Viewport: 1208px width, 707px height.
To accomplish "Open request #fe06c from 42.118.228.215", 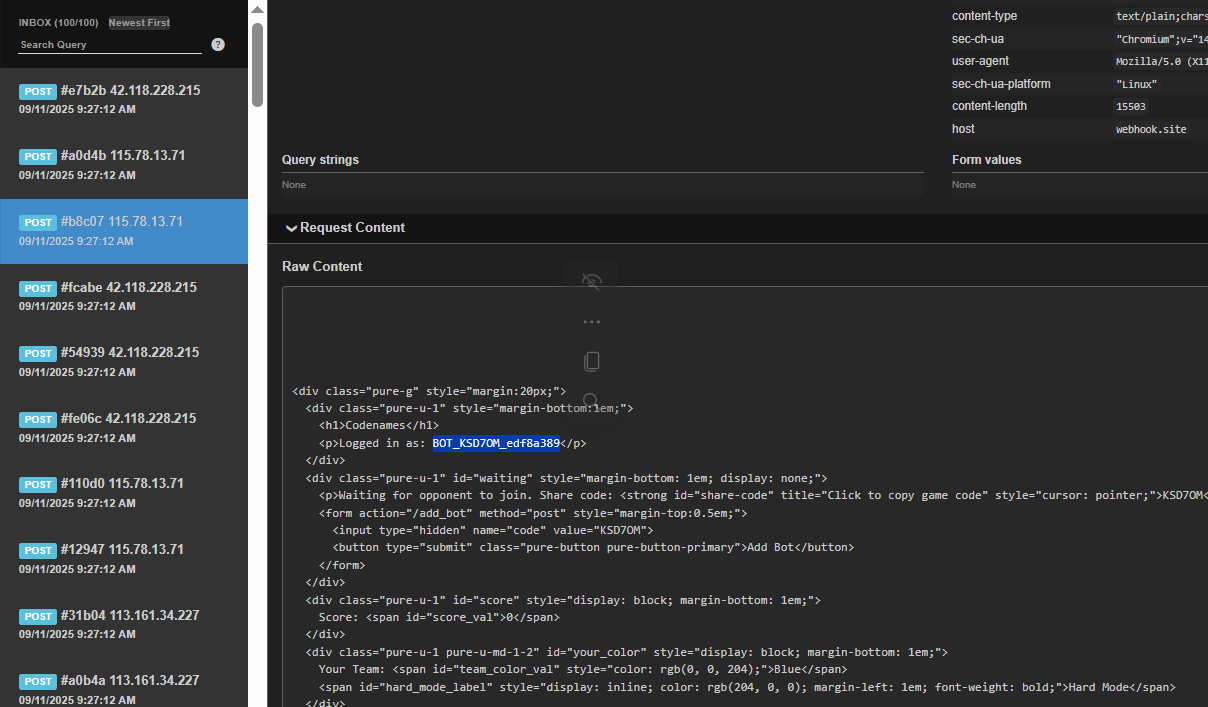I will pyautogui.click(x=124, y=427).
